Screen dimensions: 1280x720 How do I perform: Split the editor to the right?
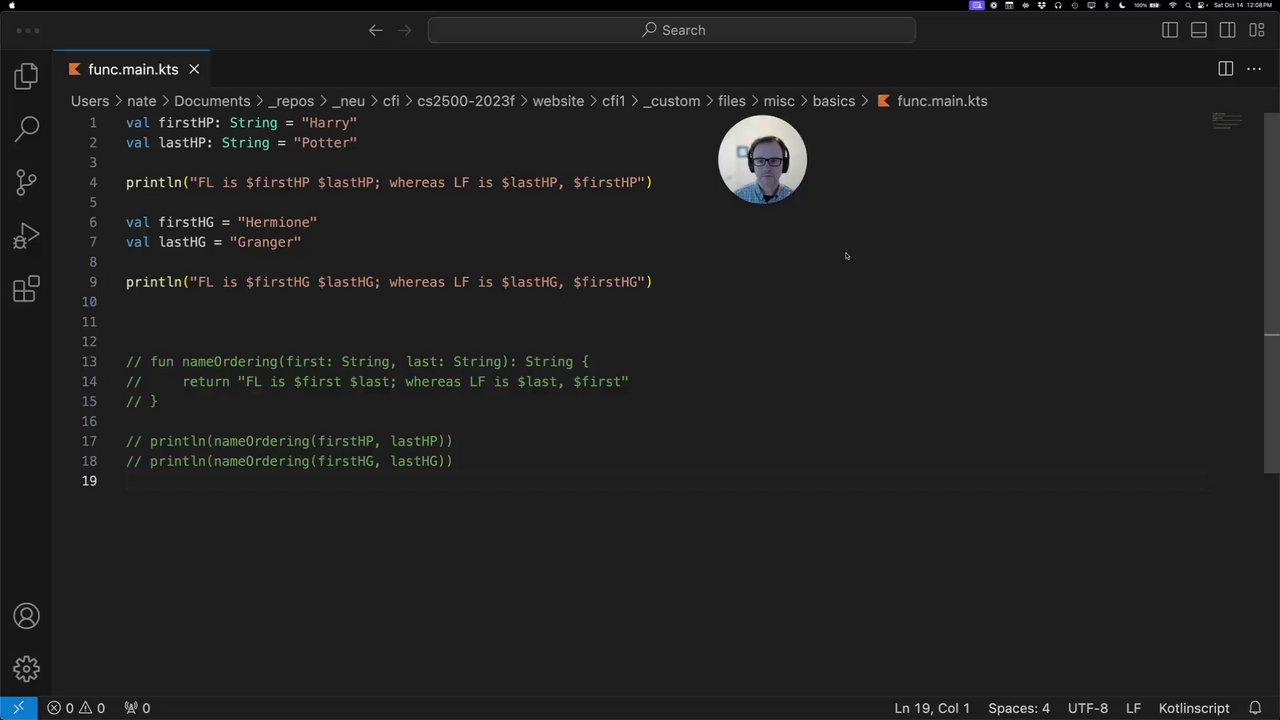pos(1226,69)
